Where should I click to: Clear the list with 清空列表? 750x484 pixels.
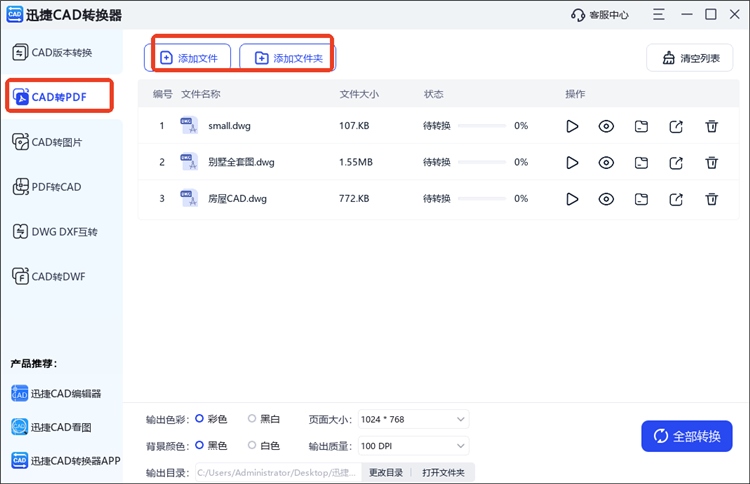(x=690, y=58)
